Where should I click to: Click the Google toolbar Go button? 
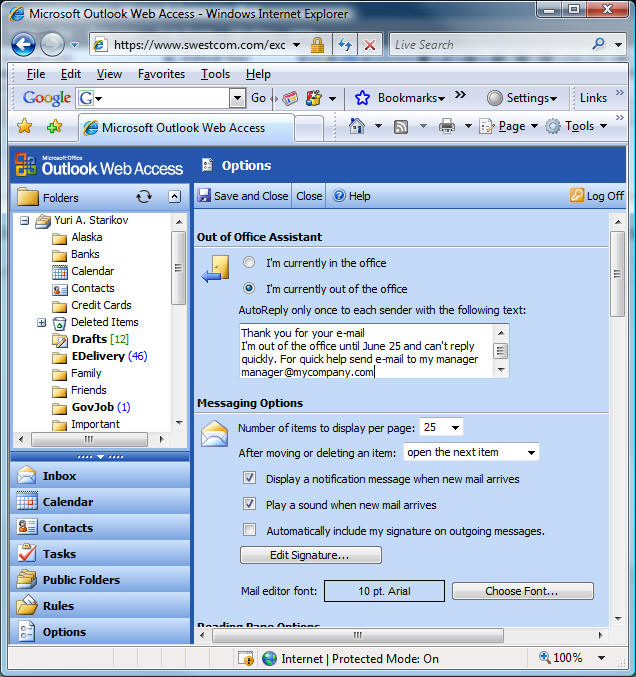tap(258, 98)
